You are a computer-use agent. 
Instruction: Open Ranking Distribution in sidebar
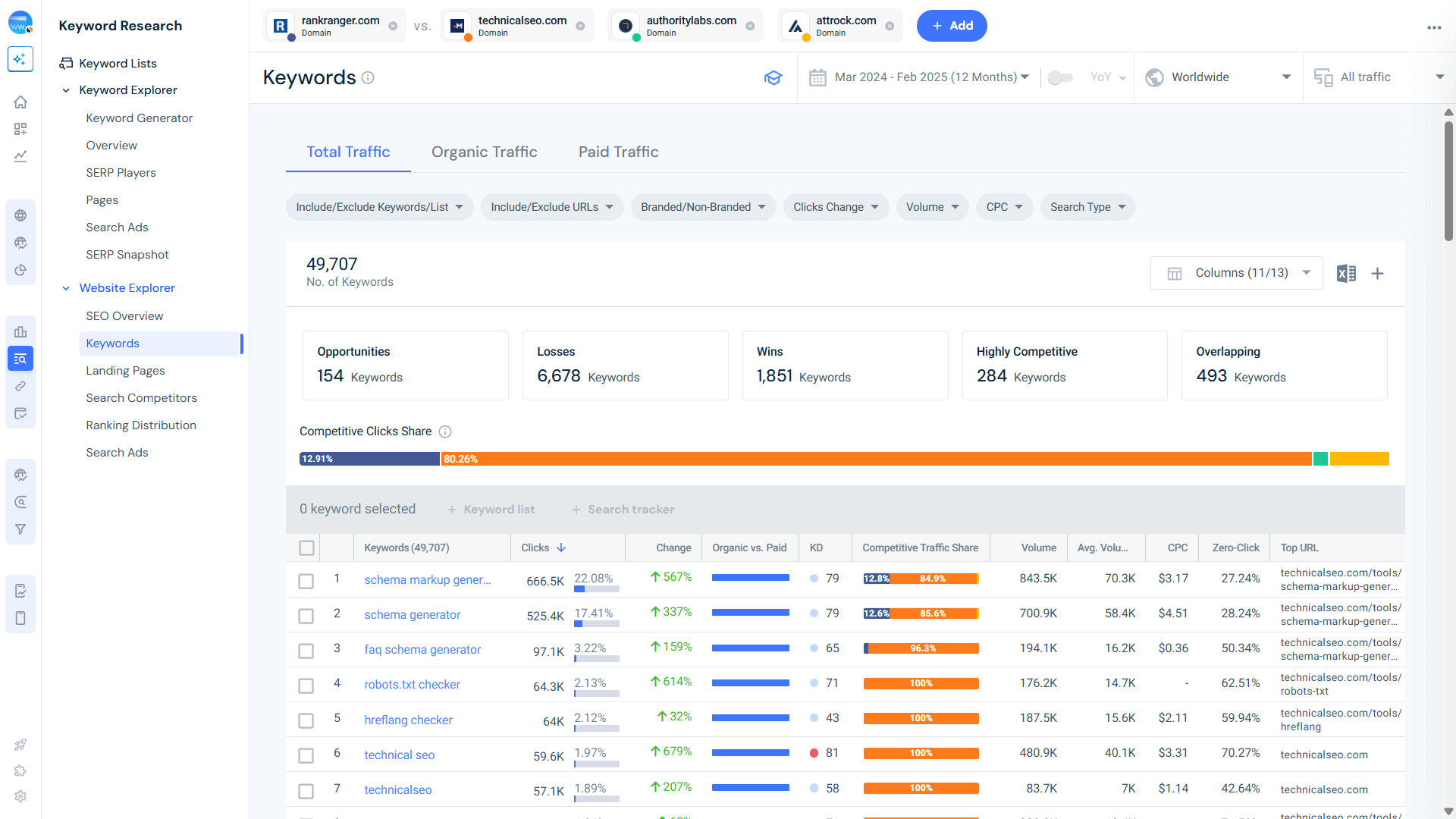tap(141, 425)
